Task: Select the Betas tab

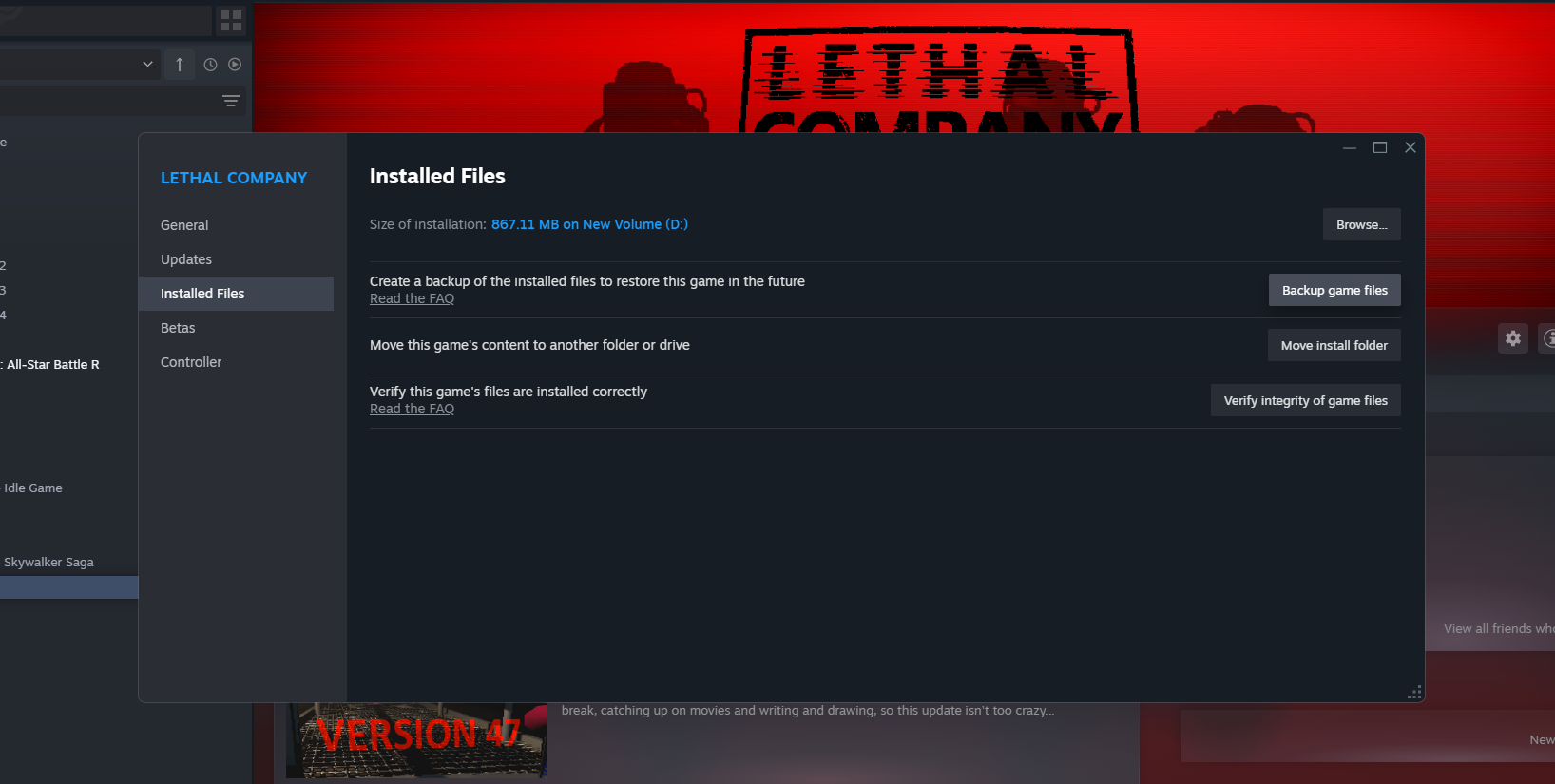Action: pos(178,328)
